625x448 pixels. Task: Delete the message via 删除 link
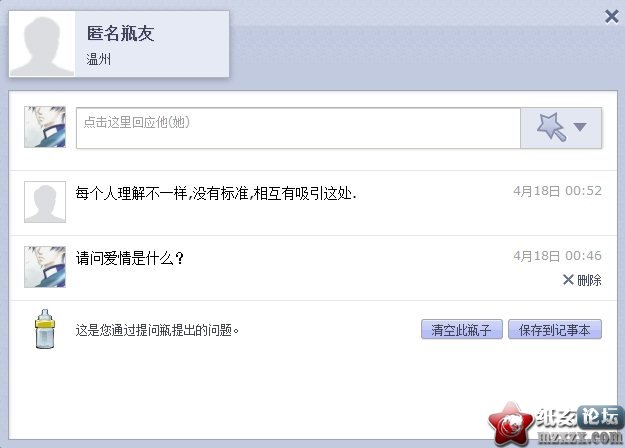point(589,280)
